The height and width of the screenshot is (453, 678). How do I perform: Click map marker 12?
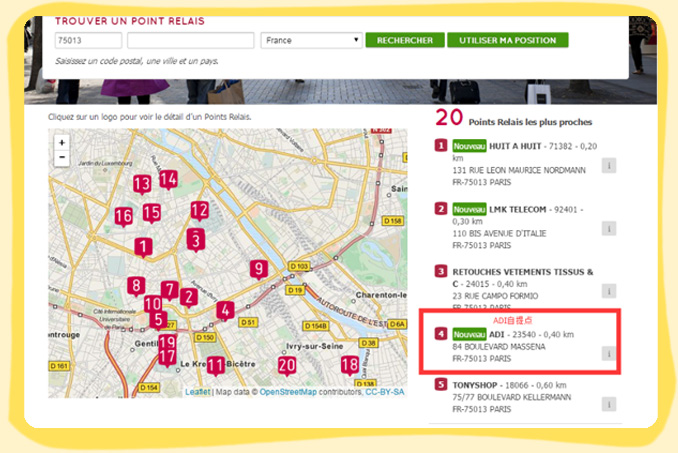(x=199, y=211)
